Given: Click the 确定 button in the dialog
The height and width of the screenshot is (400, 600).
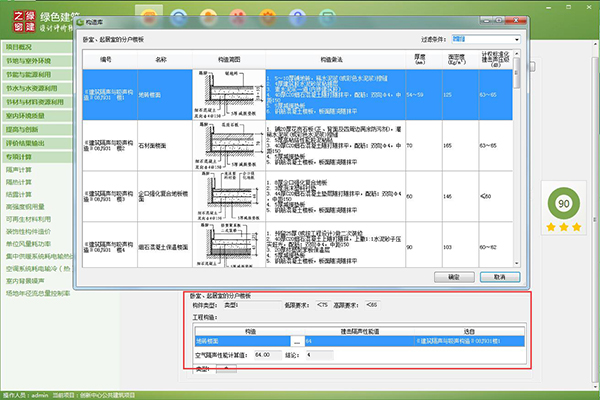Looking at the screenshot, I should point(453,276).
